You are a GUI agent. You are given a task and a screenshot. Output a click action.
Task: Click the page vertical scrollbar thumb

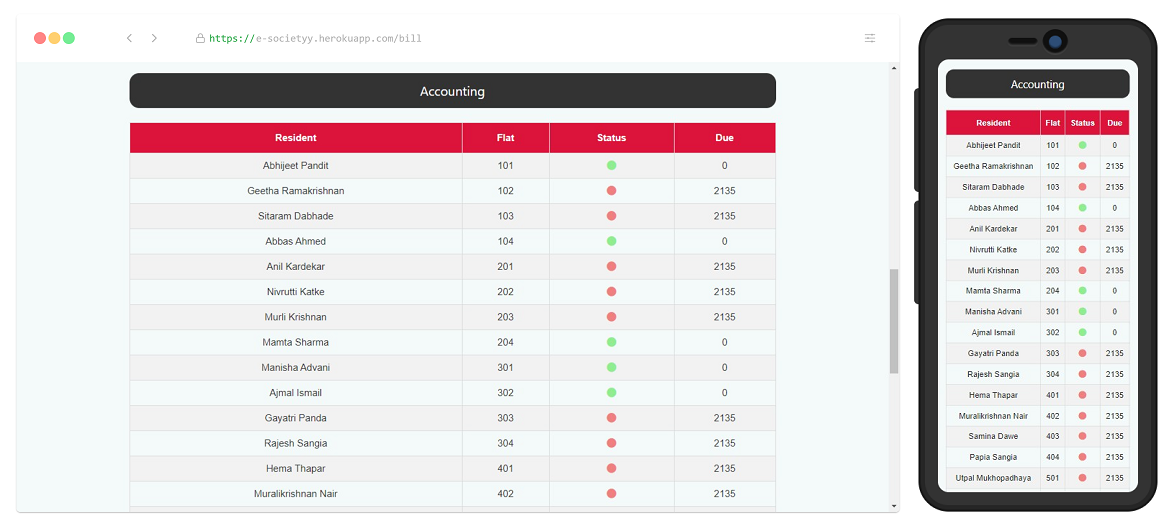point(894,322)
